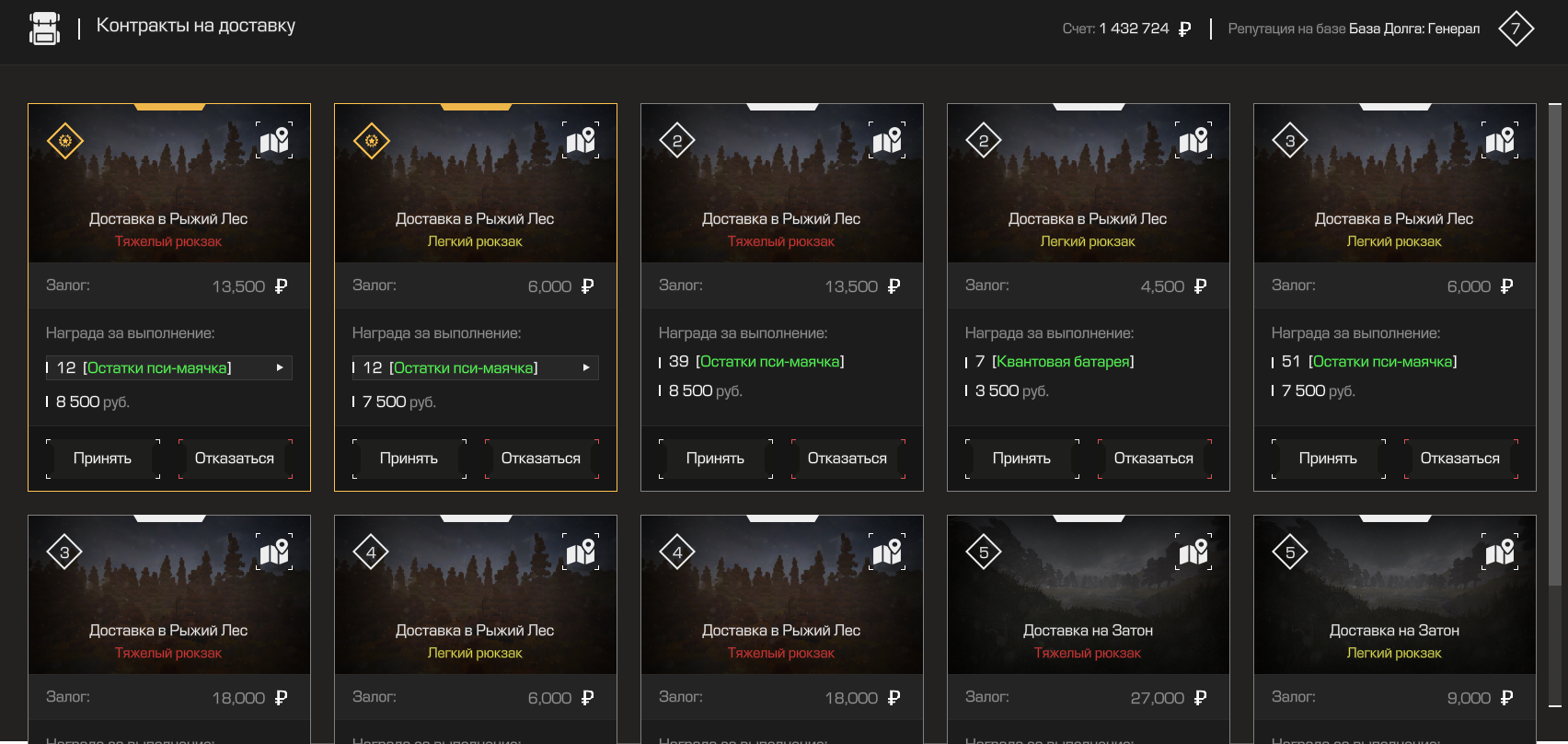
Task: Open map icon on gold-rank Легкий рюкзак contract
Action: pos(581,140)
